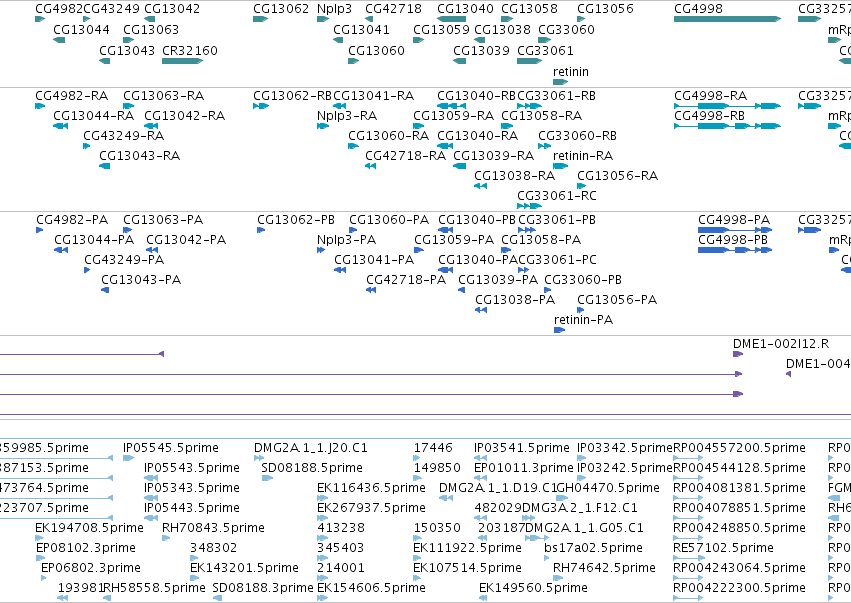Open protein CG42718-PA

click(x=406, y=280)
